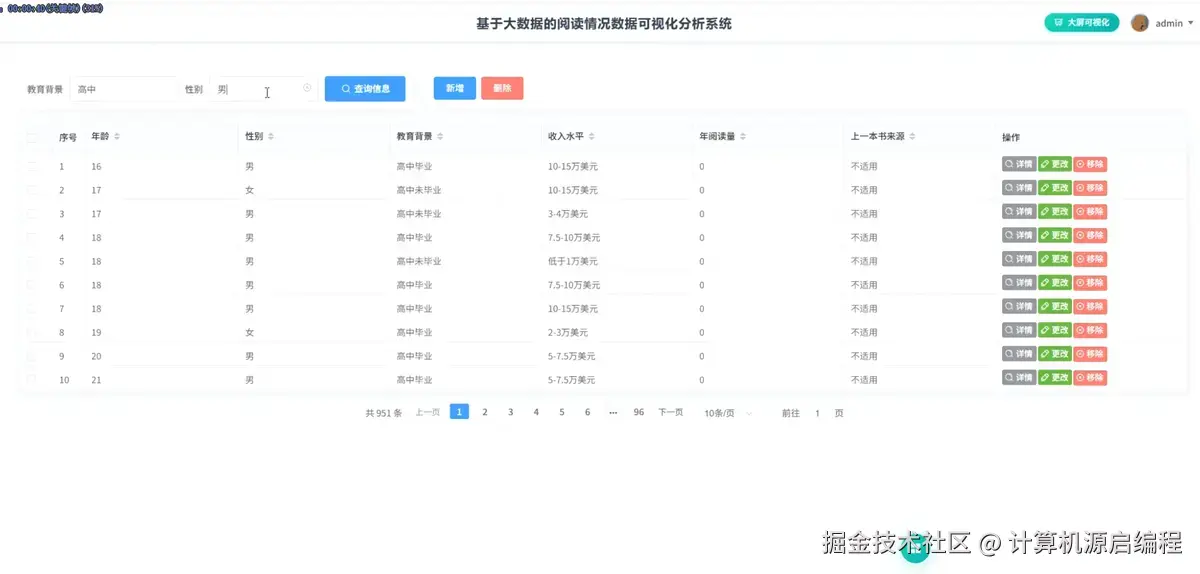Sort table by 性别 column sort icon
This screenshot has width=1200, height=574.
tap(270, 136)
